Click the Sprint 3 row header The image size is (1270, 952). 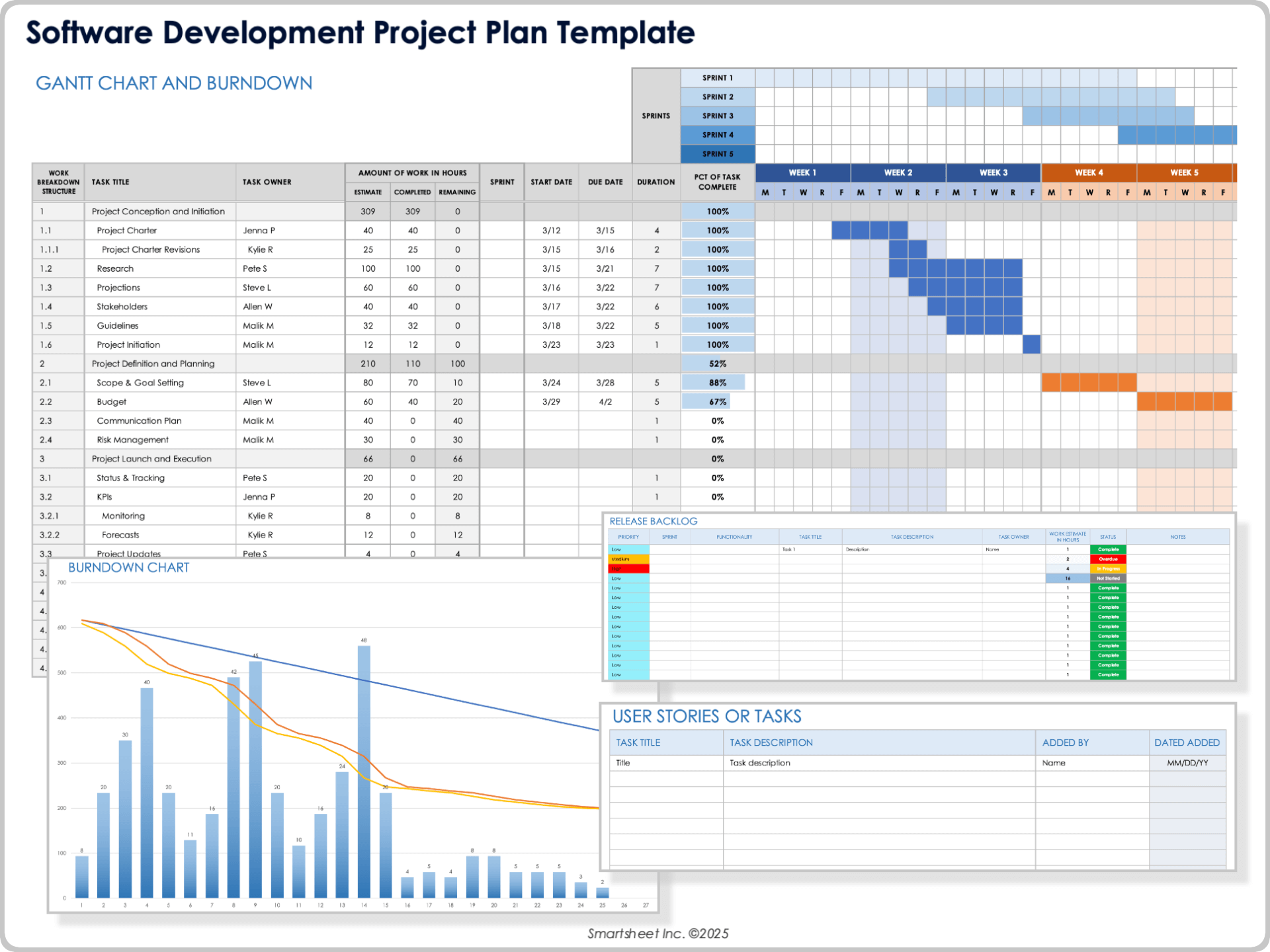tap(718, 116)
